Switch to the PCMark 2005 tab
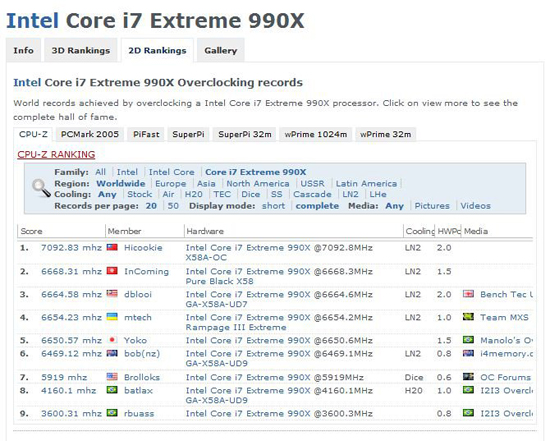The image size is (550, 441). click(x=90, y=134)
